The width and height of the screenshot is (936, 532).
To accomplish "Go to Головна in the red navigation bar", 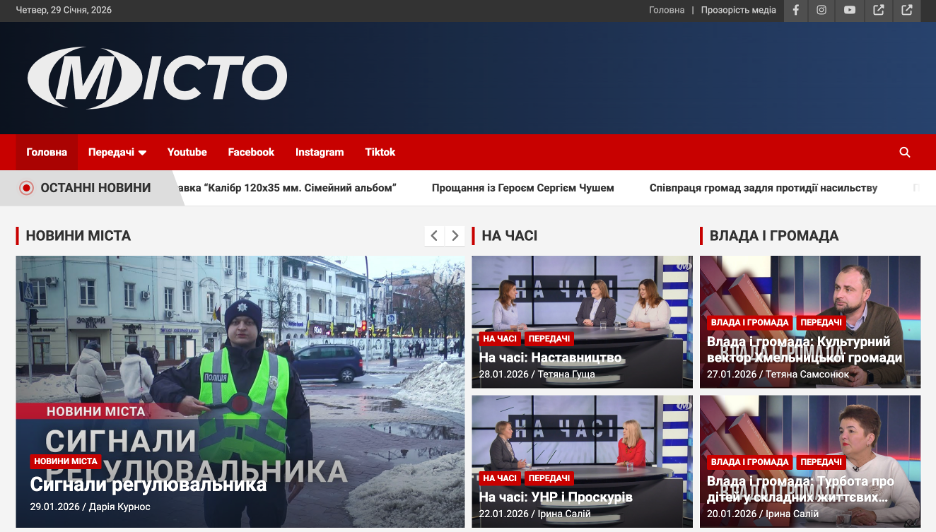I will click(47, 152).
